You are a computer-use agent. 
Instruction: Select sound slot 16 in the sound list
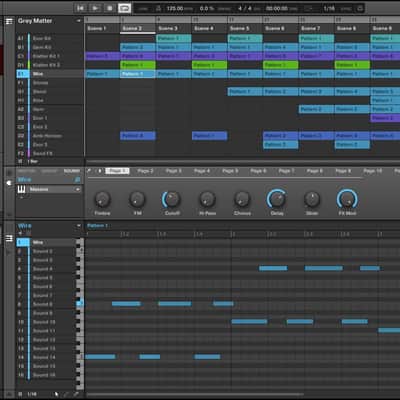pyautogui.click(x=46, y=375)
